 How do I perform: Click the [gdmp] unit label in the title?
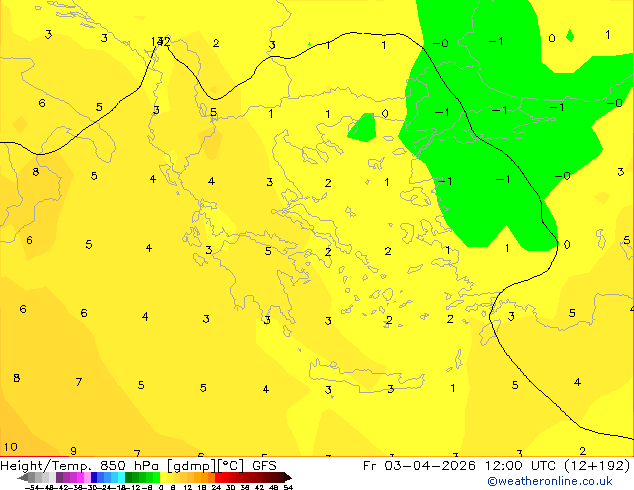[x=192, y=466]
